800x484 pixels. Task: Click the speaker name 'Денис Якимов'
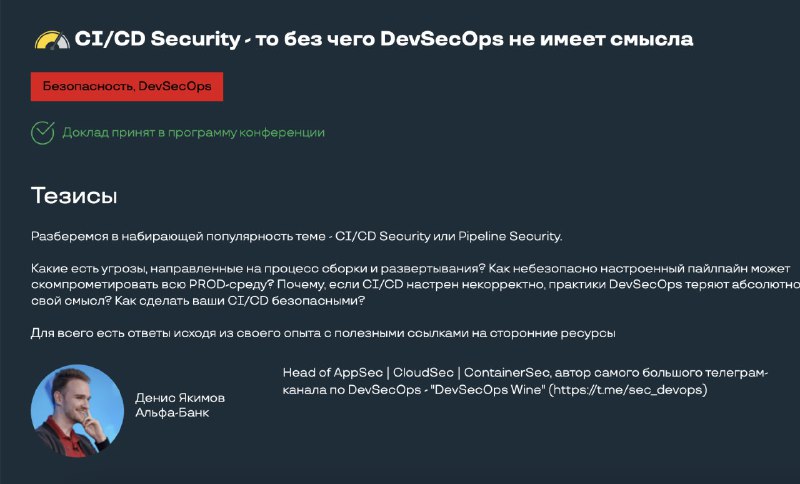pos(180,398)
